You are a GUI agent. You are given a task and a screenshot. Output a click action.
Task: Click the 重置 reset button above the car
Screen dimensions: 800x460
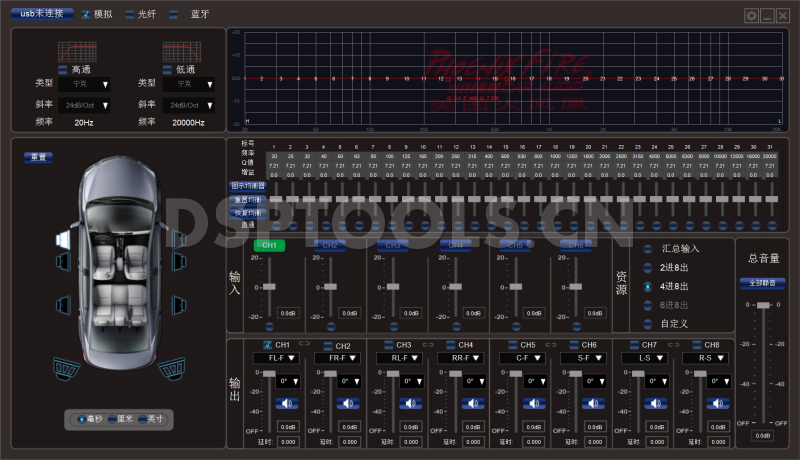click(x=40, y=157)
